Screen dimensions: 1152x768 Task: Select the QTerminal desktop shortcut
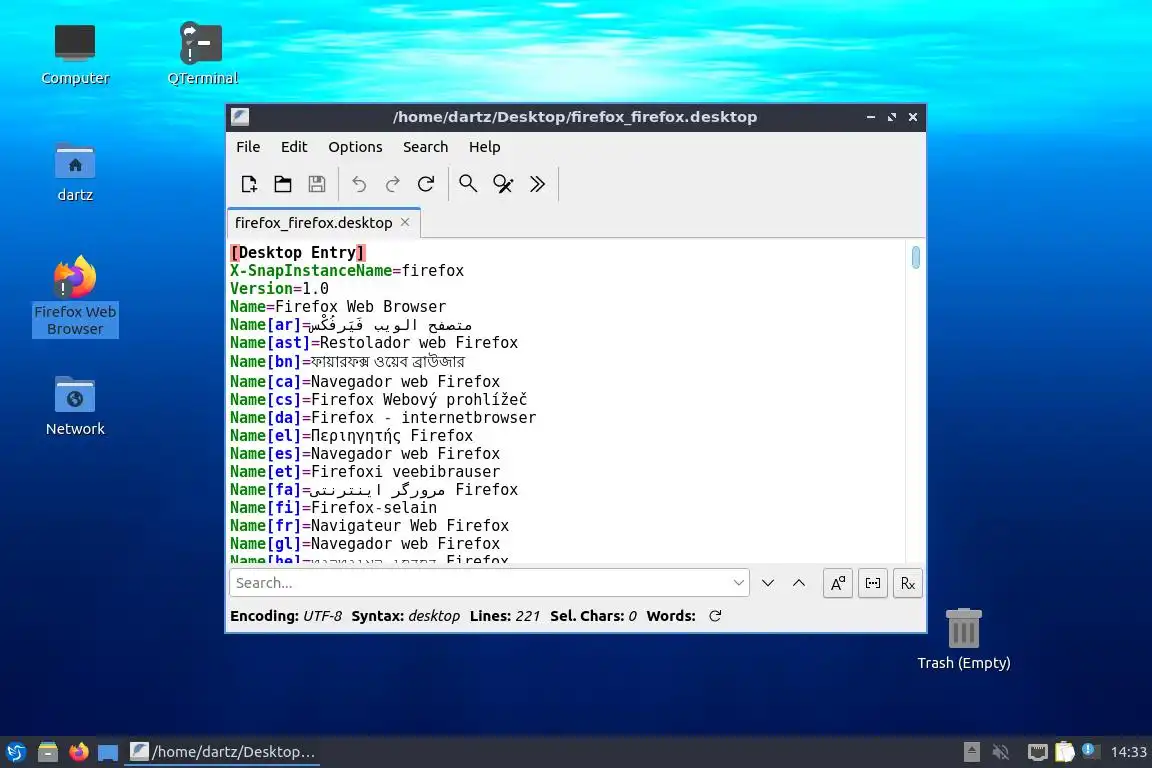(202, 54)
